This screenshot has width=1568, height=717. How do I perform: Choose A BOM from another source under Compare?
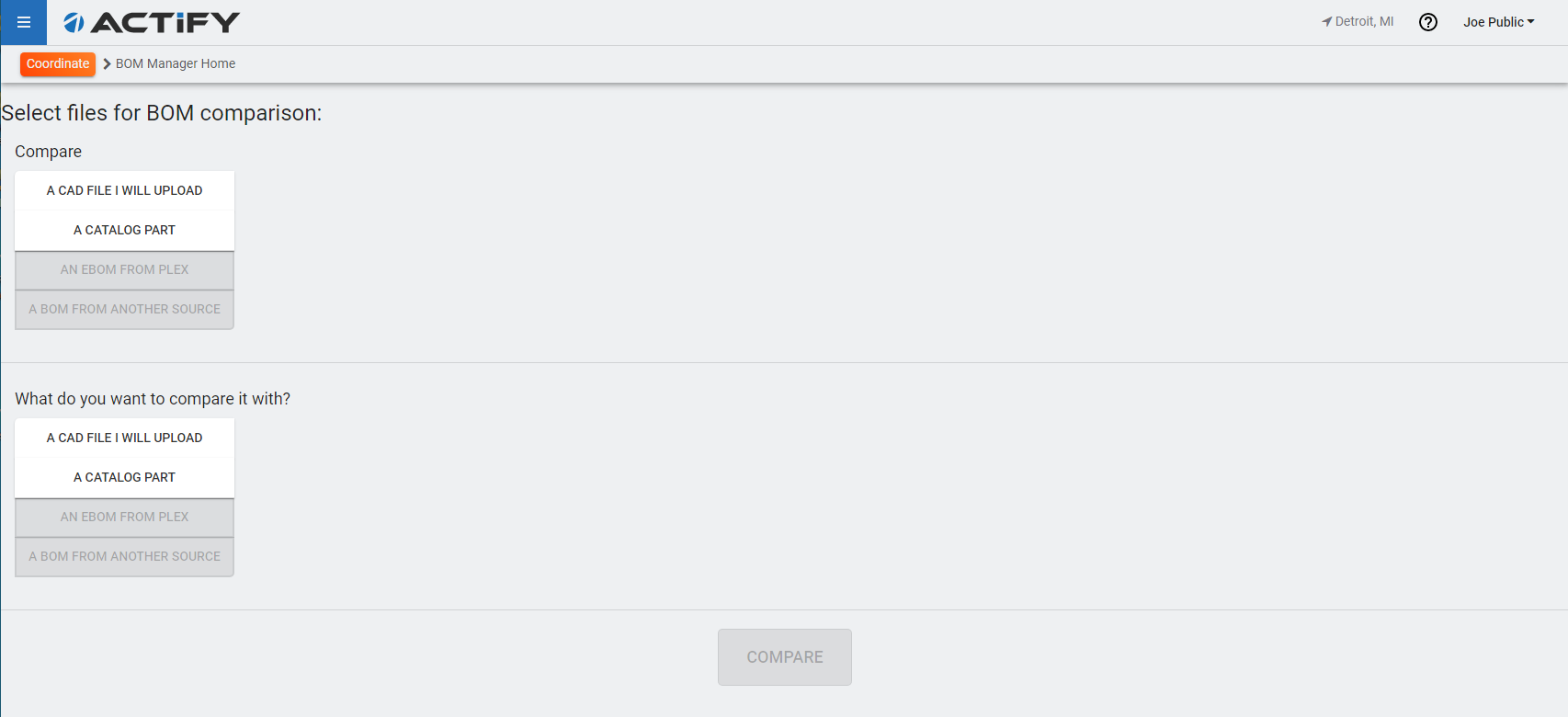124,309
